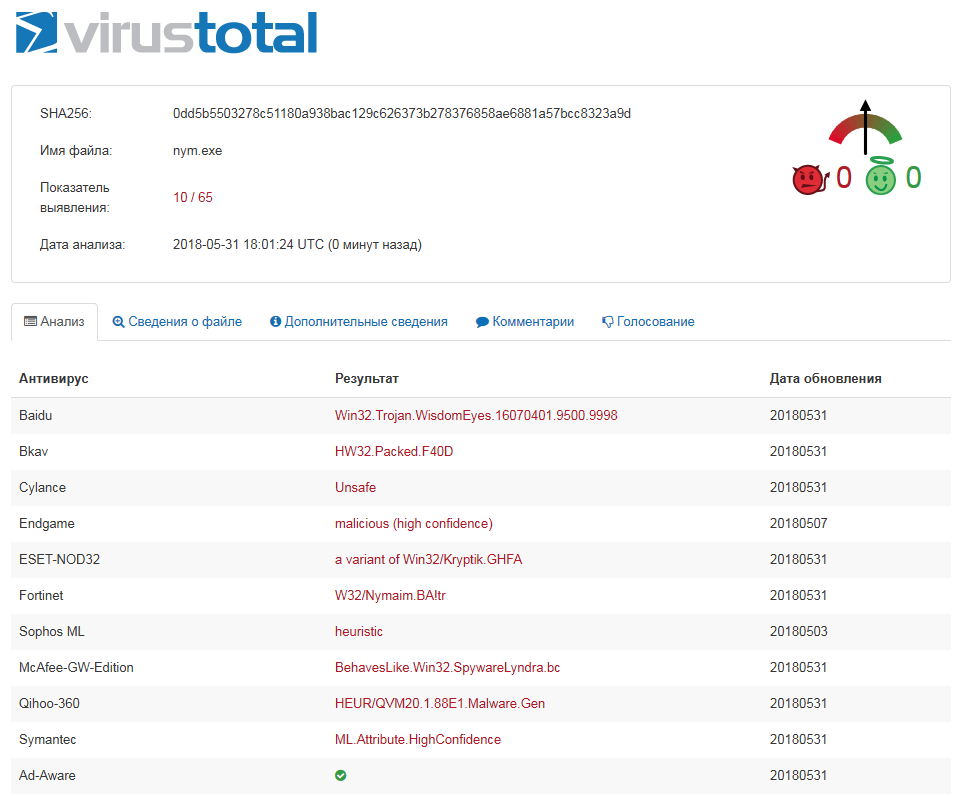
Task: Click the list icon on Анализ tab
Action: 30,321
